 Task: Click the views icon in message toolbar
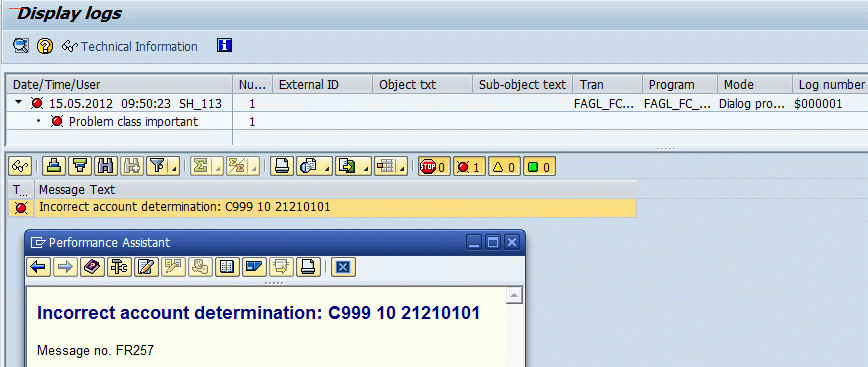[308, 166]
